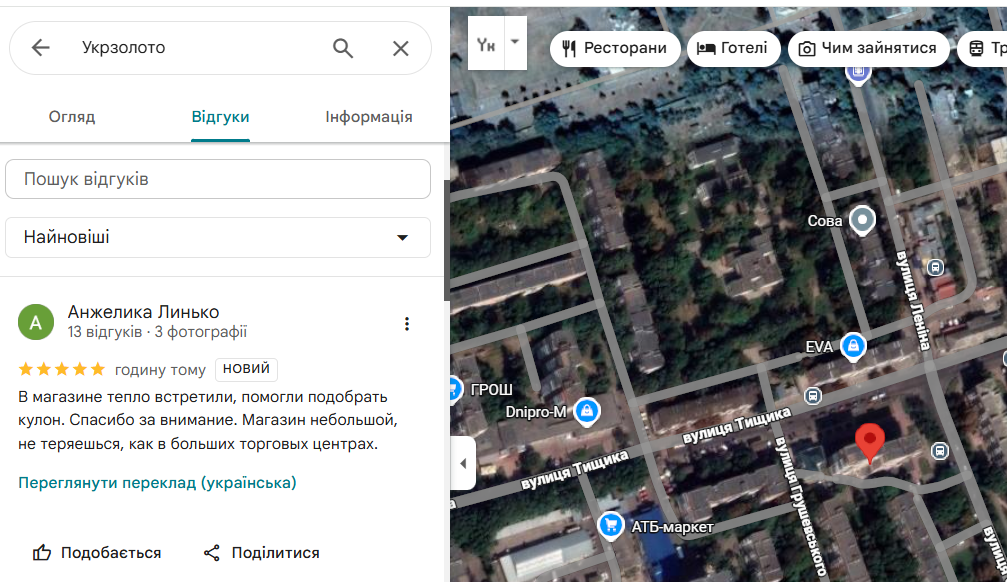Screen dimensions: 1007x582
Task: Open the Сова place marker
Action: coord(862,221)
